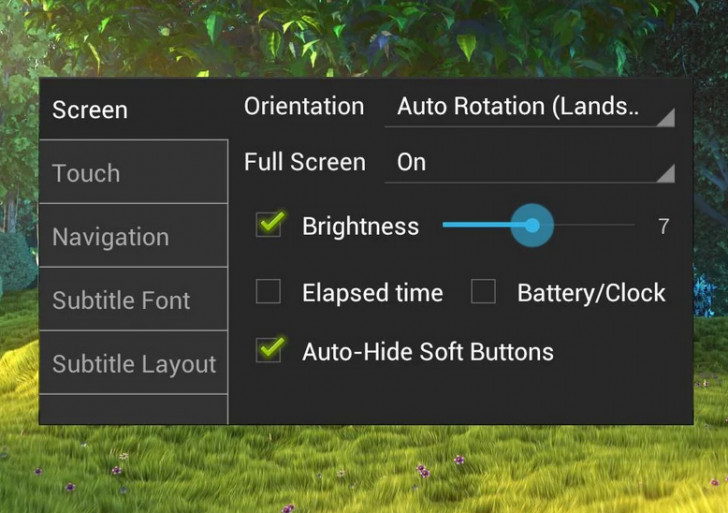Click the Battery/Clock label text
This screenshot has width=728, height=513.
point(590,293)
